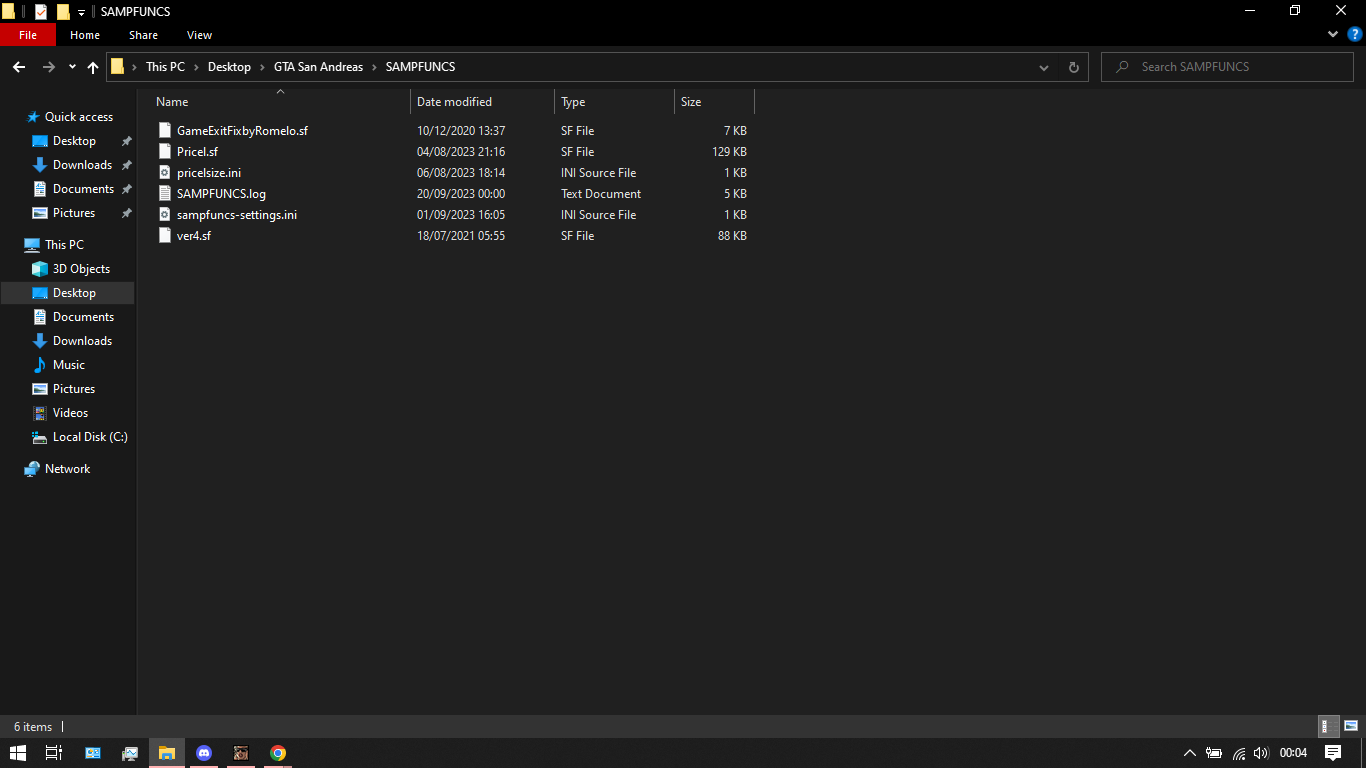Open Customize Quick Access Toolbar dropdown
This screenshot has width=1366, height=768.
(81, 13)
